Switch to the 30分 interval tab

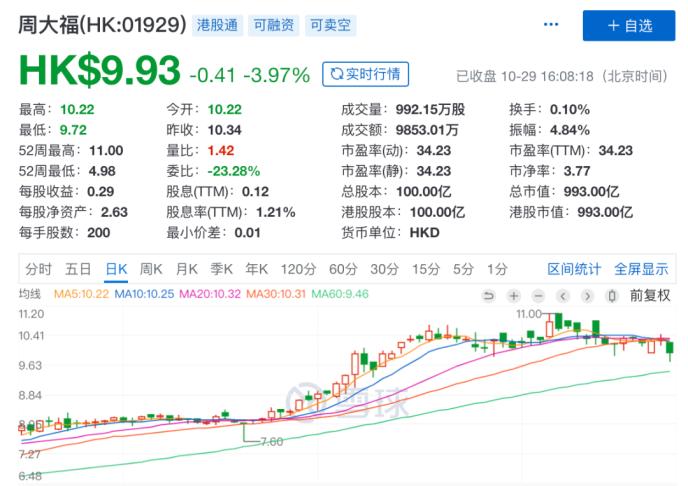384,269
